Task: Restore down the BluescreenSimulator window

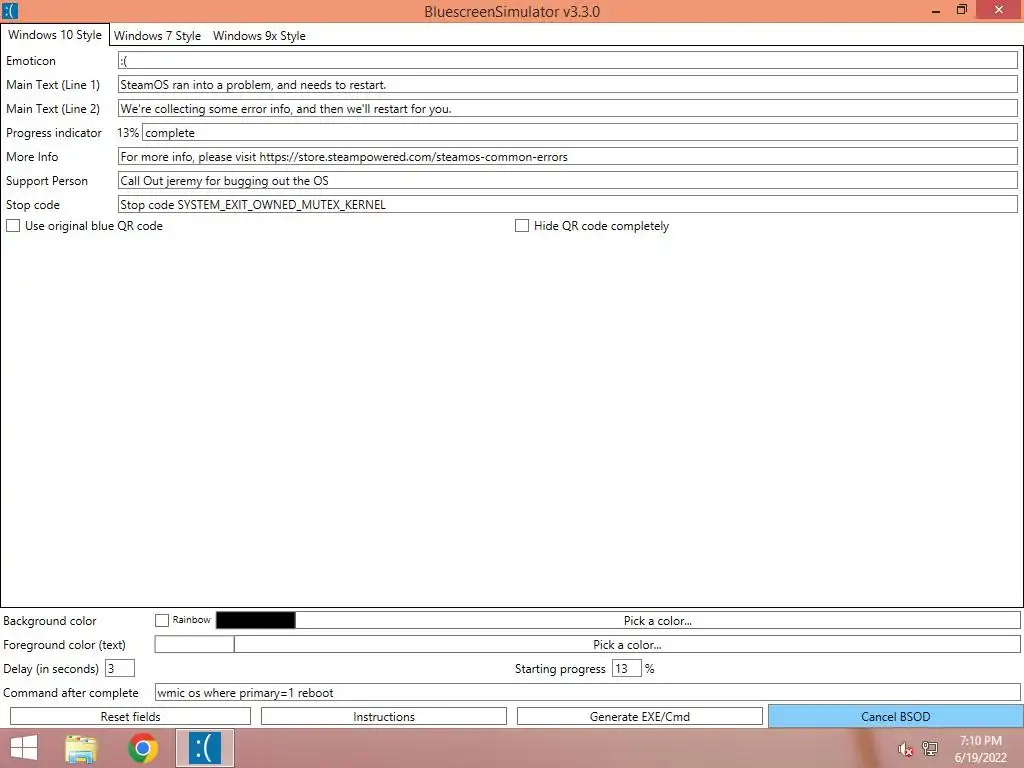Action: pos(961,10)
